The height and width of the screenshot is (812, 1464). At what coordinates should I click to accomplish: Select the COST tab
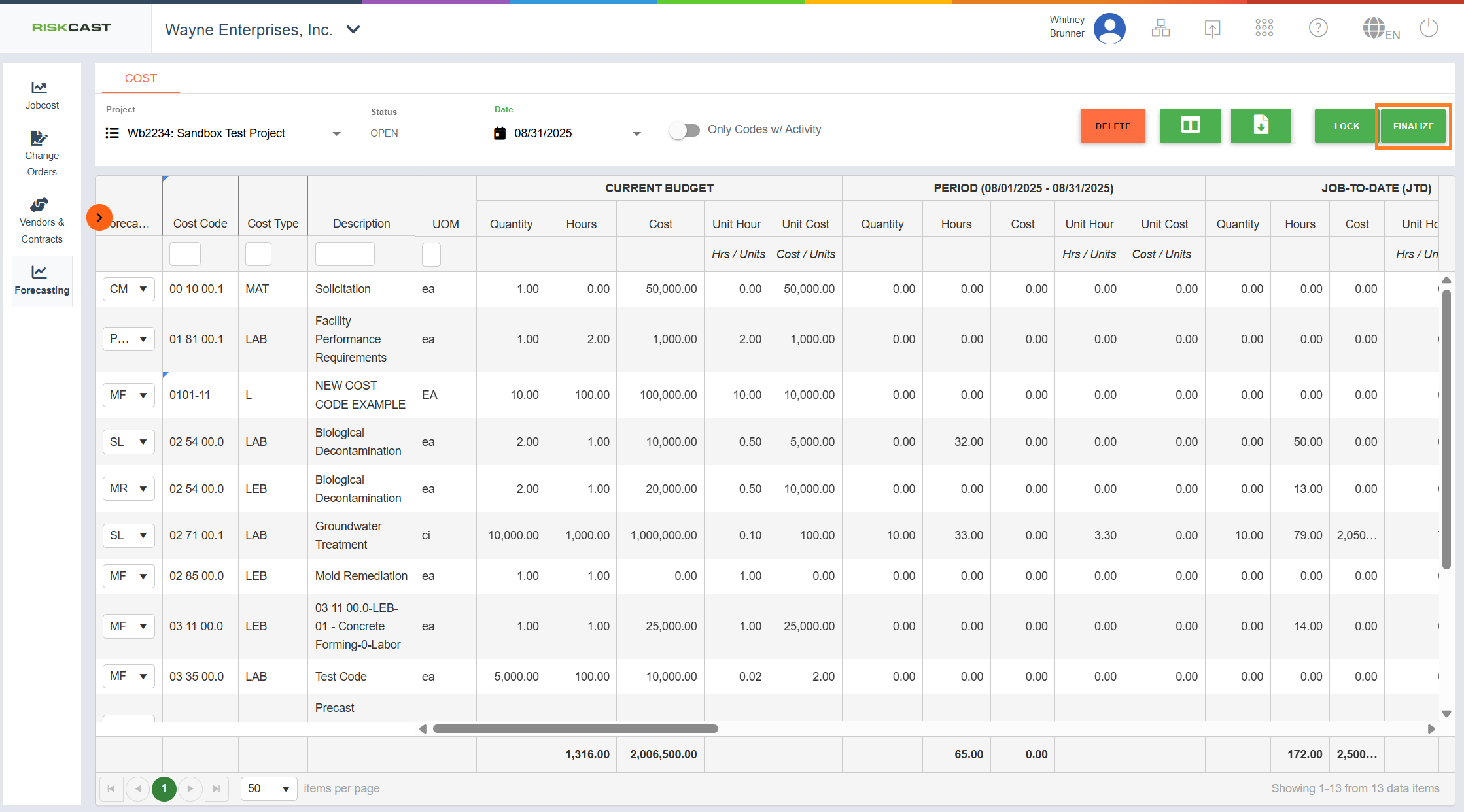pos(141,78)
